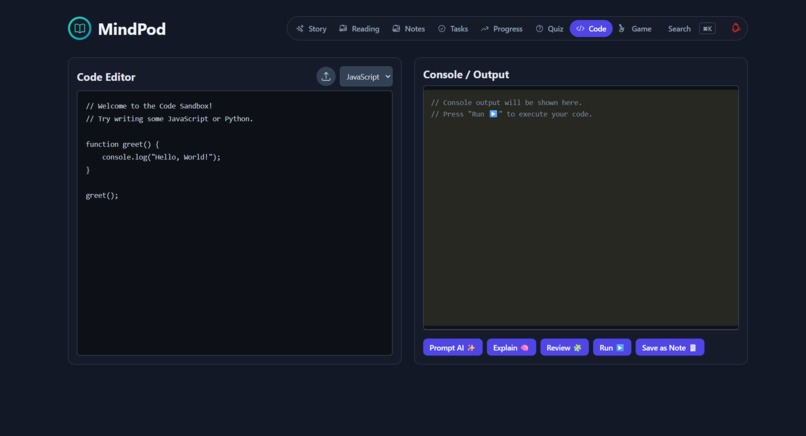View the Progress tab

(x=502, y=29)
